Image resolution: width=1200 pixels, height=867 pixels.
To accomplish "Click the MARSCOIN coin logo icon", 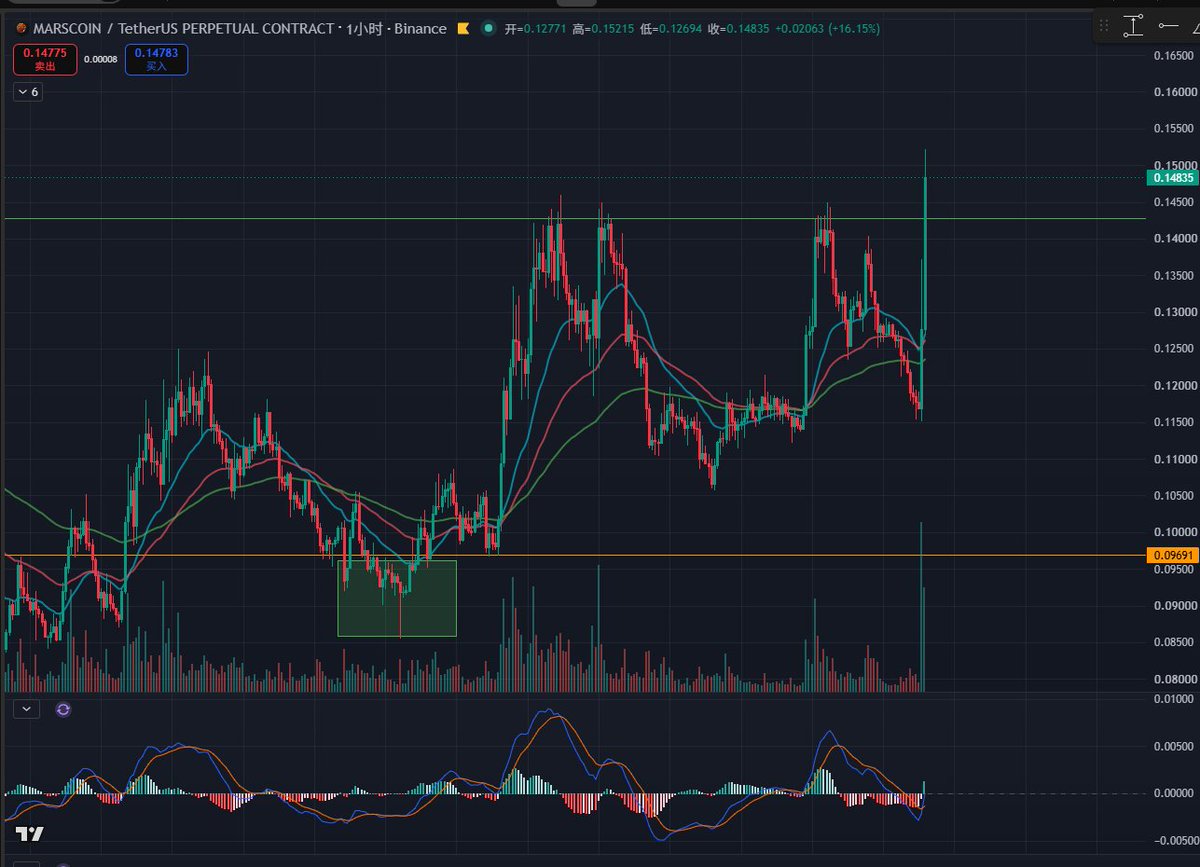I will 20,28.
